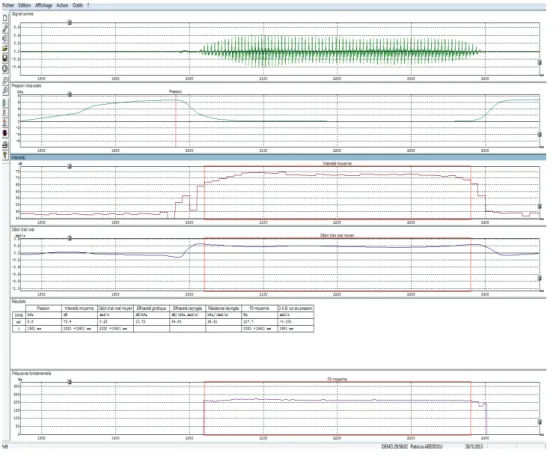Select the Signal sonore panel title
This screenshot has height=456, width=559.
(23, 14)
